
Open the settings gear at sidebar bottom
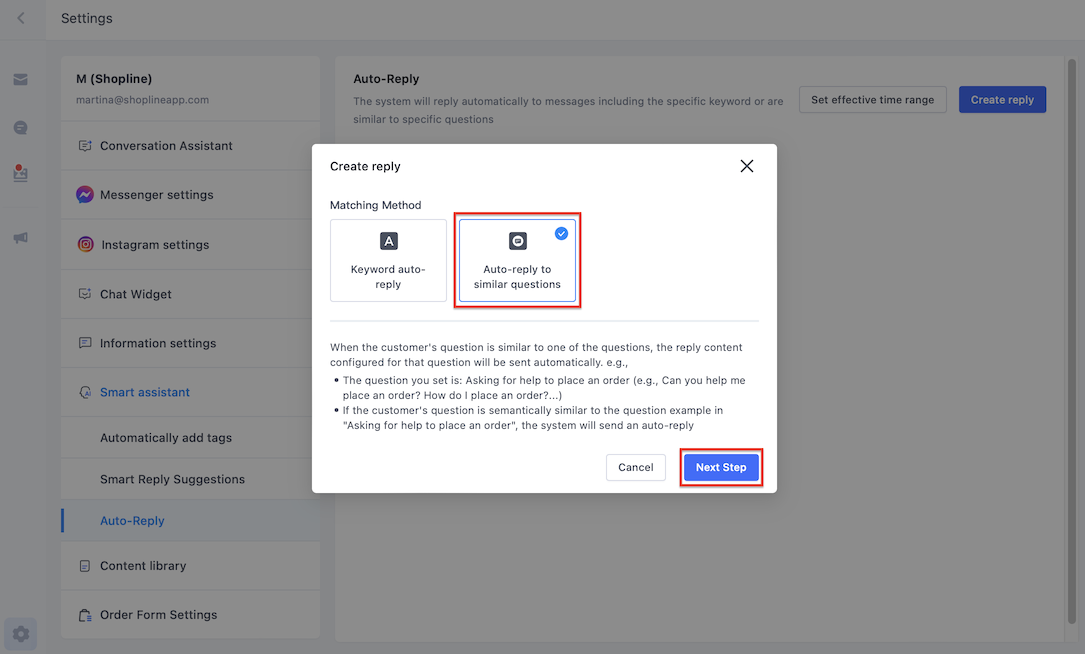21,633
